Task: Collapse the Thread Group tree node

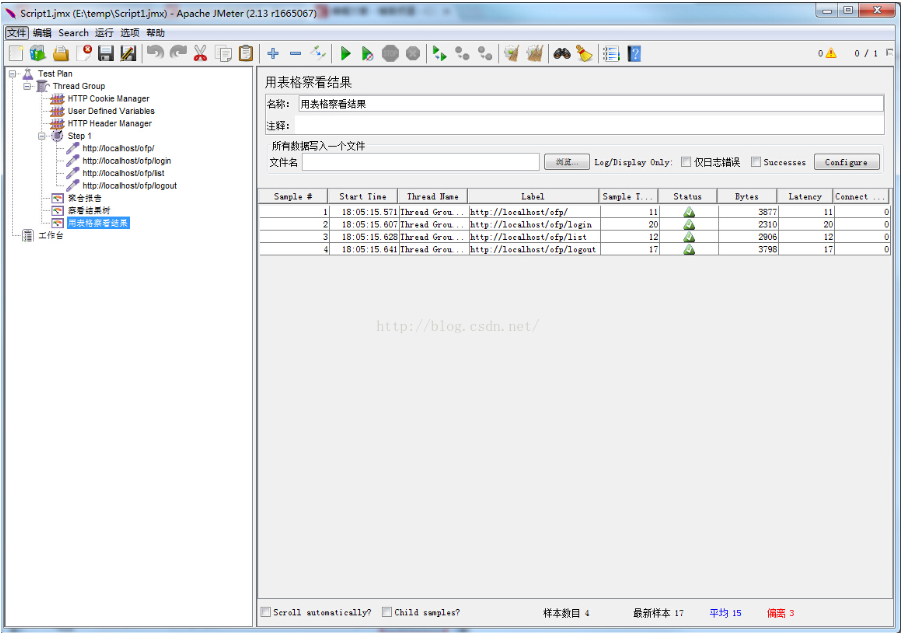Action: point(27,86)
